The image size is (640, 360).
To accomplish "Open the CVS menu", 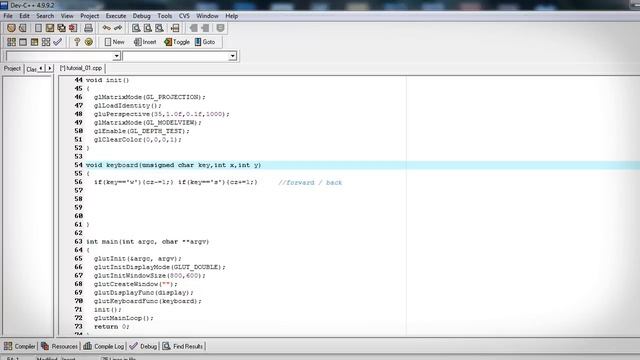I will [x=184, y=16].
